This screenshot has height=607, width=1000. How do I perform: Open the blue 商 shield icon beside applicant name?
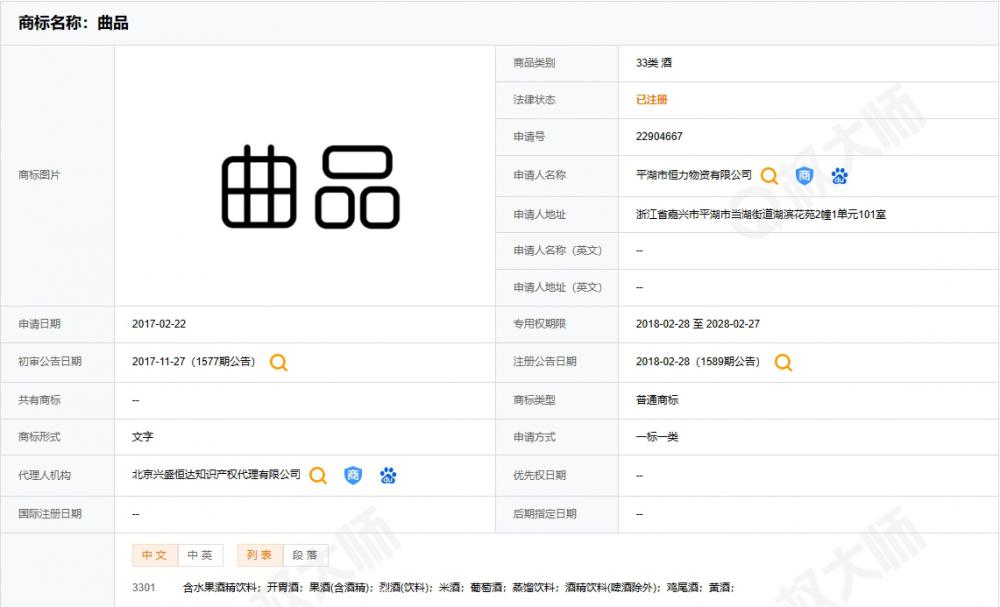click(804, 175)
